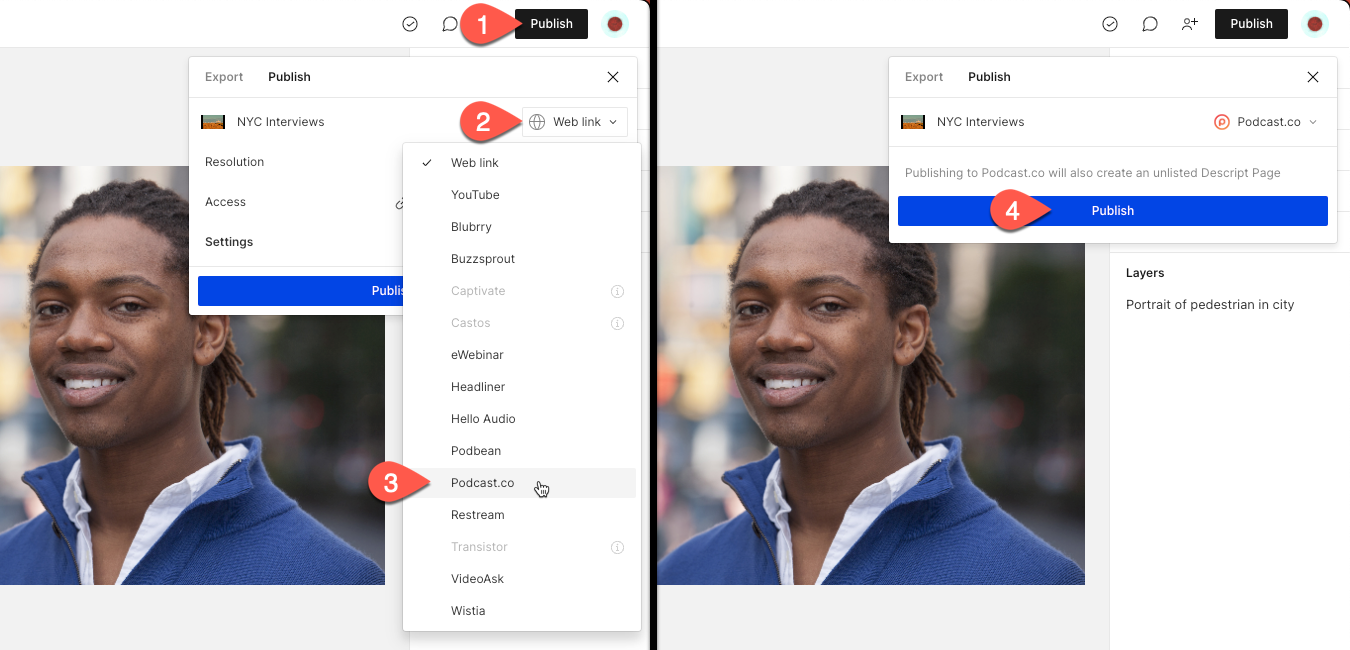
Task: Click the Layers heading in right sidebar
Action: [x=1145, y=273]
